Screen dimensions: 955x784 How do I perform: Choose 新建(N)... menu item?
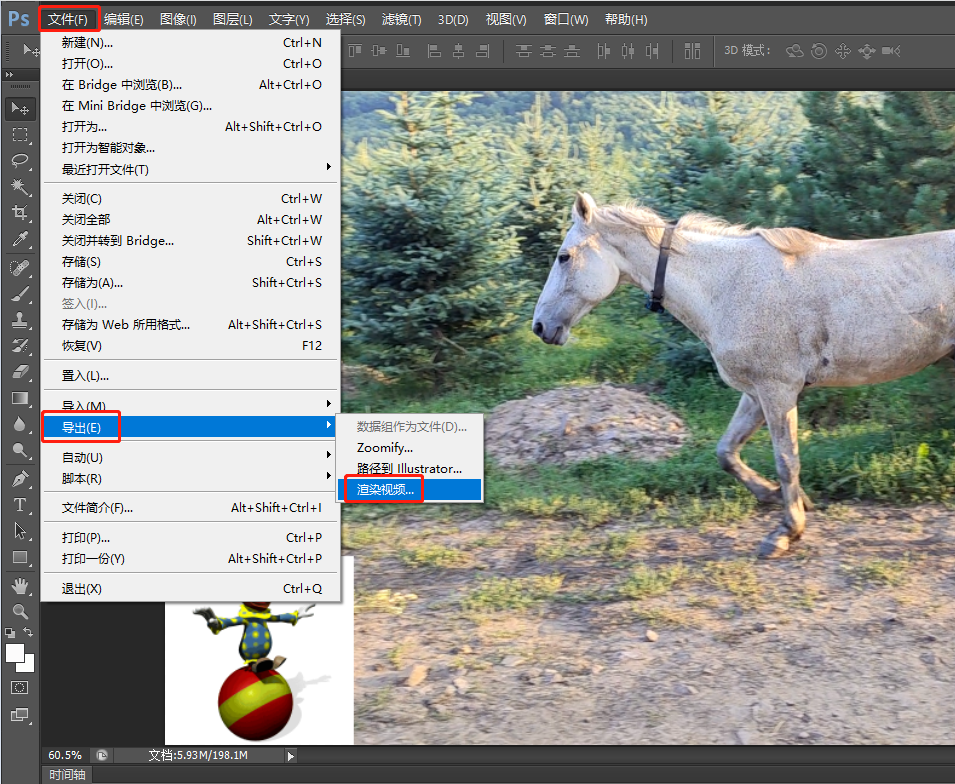(189, 43)
